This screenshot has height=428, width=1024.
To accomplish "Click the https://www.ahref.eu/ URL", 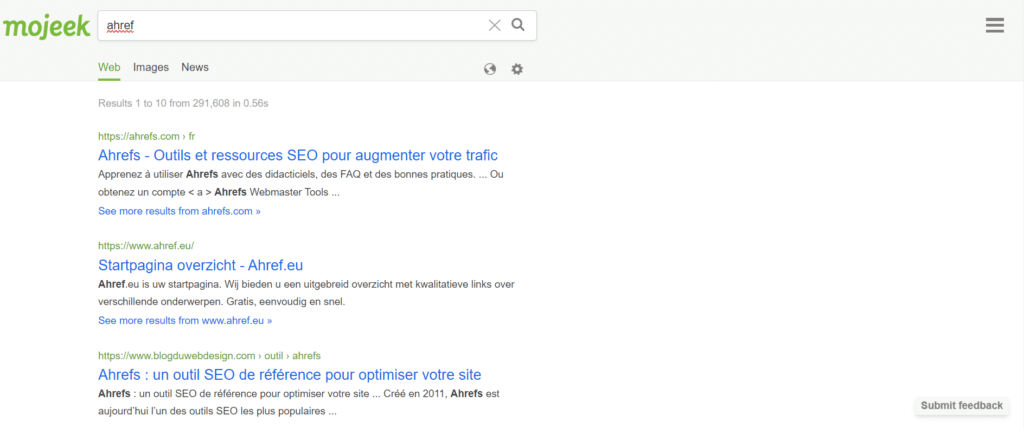I will (x=146, y=246).
